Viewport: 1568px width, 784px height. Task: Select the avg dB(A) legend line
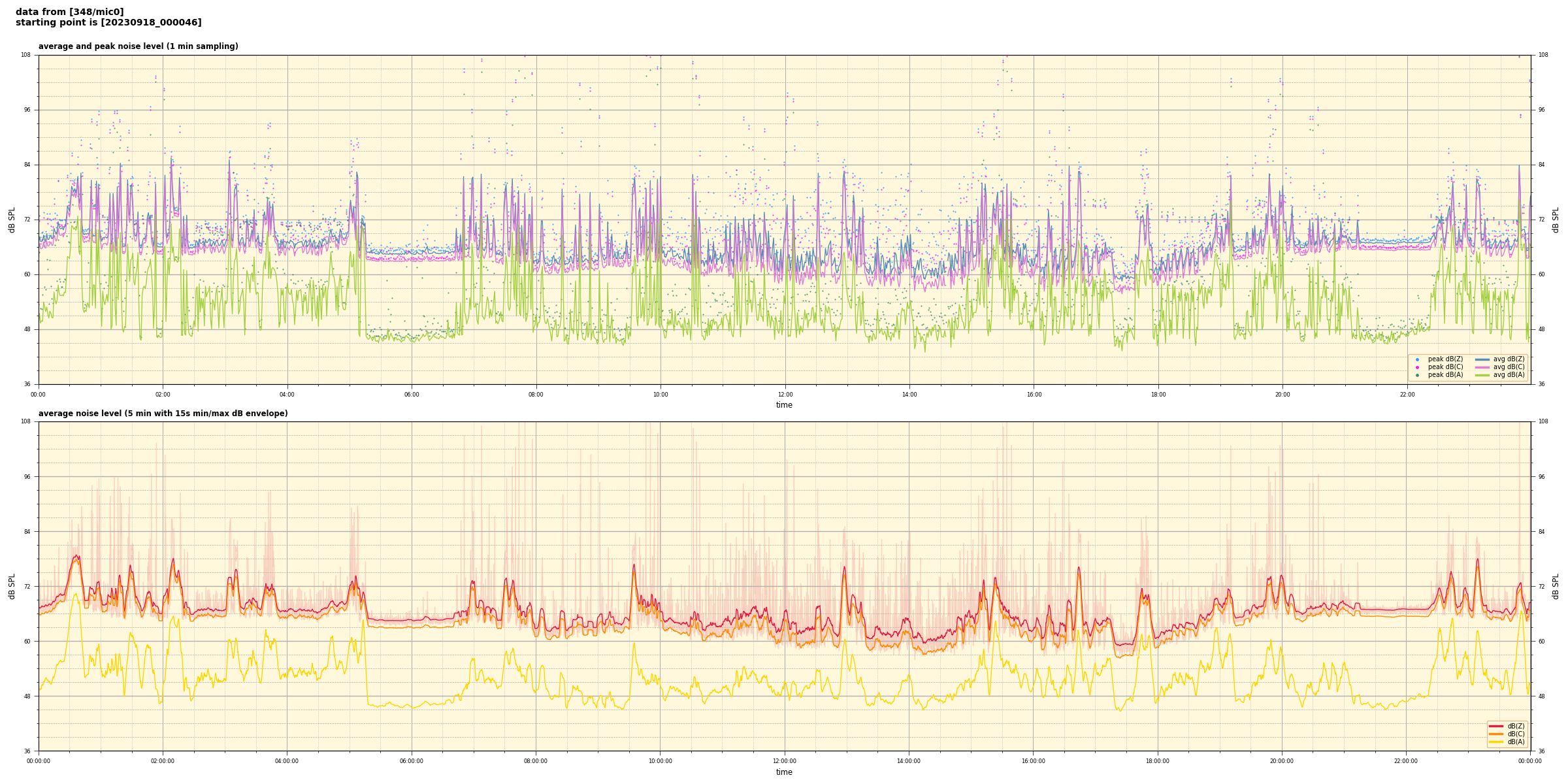coord(1482,375)
